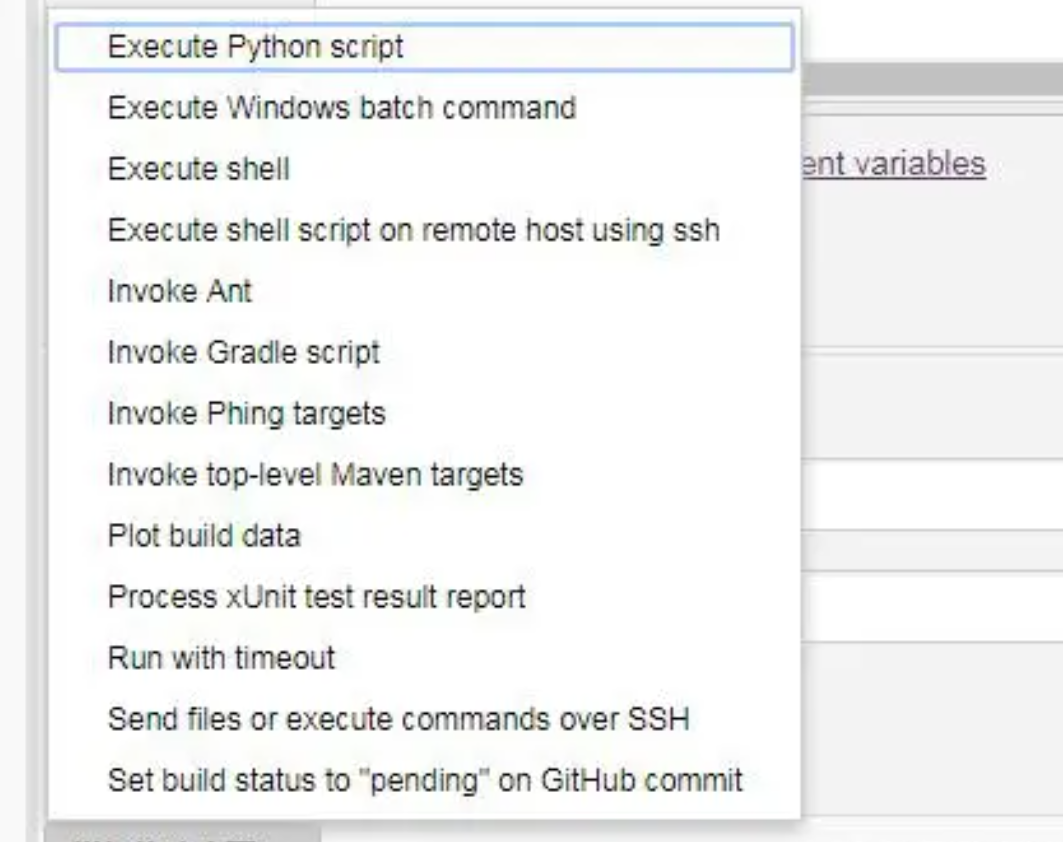1063x842 pixels.
Task: Add an Invoke Ant build step
Action: (180, 291)
